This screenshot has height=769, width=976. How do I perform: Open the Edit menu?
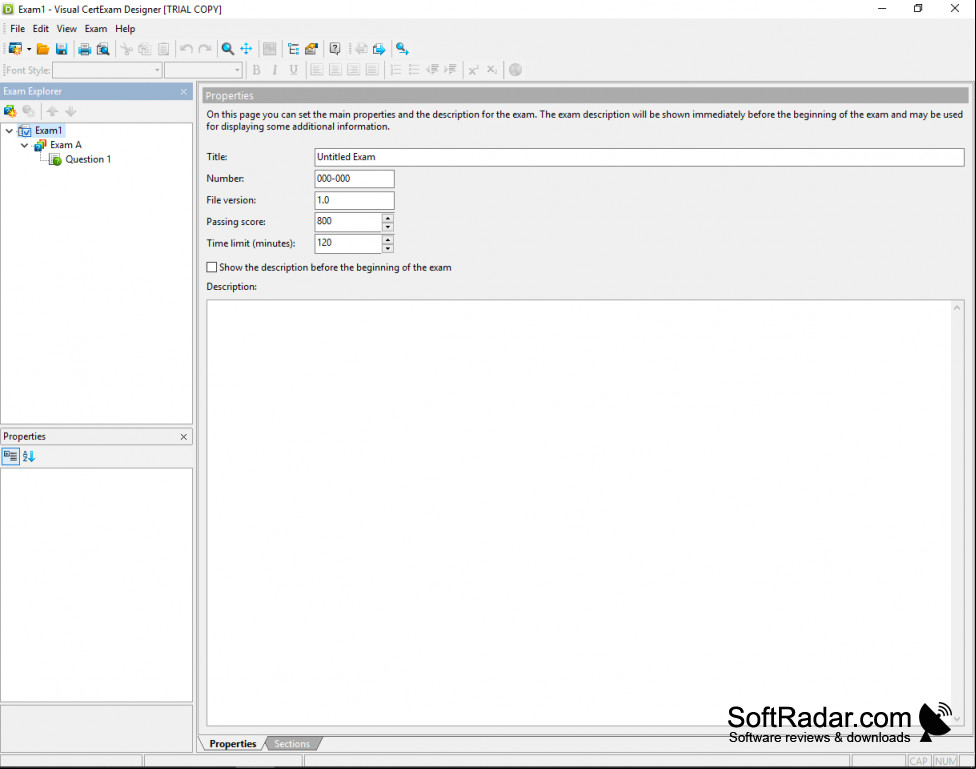(x=40, y=29)
